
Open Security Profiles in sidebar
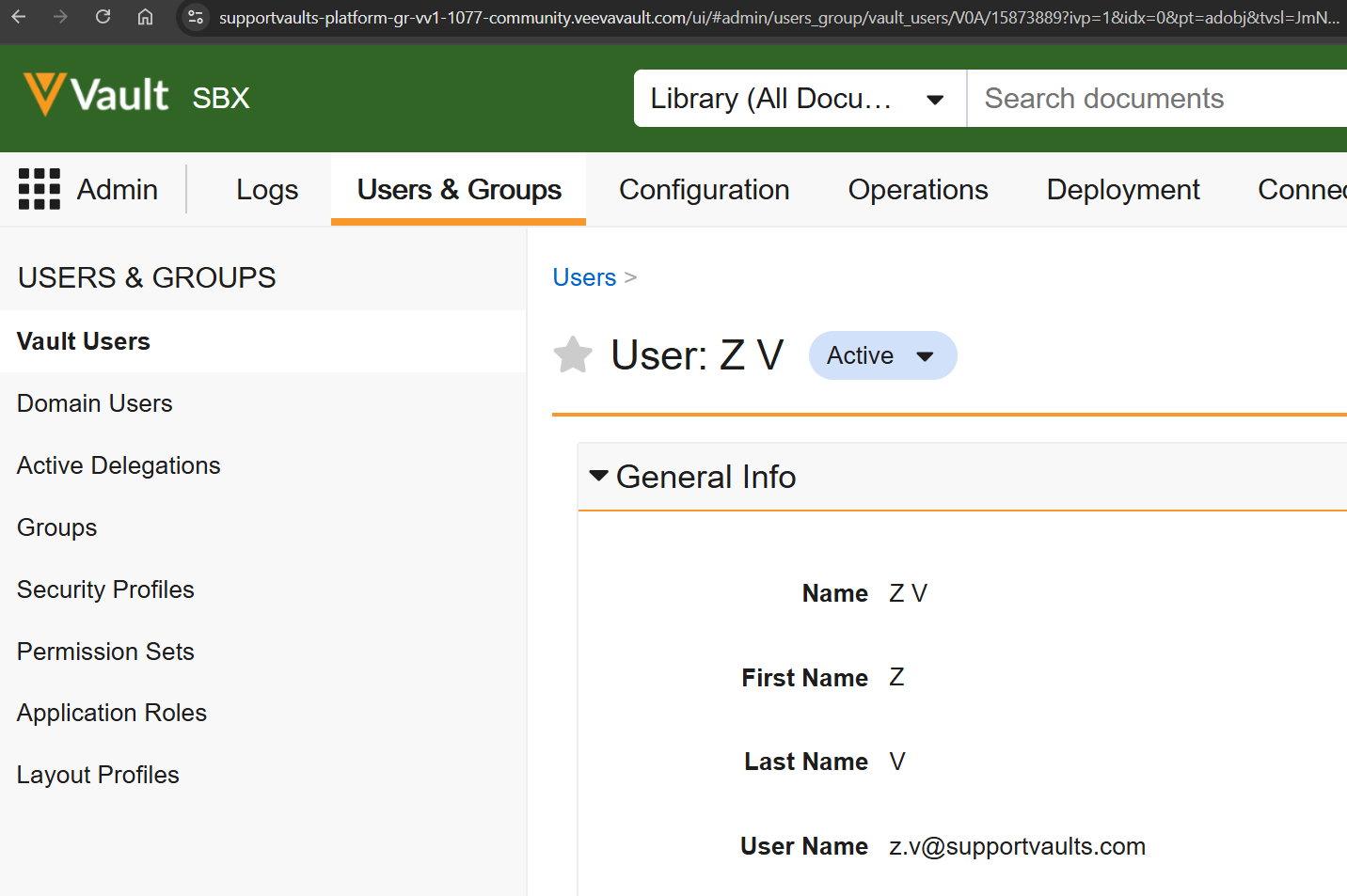[x=105, y=589]
